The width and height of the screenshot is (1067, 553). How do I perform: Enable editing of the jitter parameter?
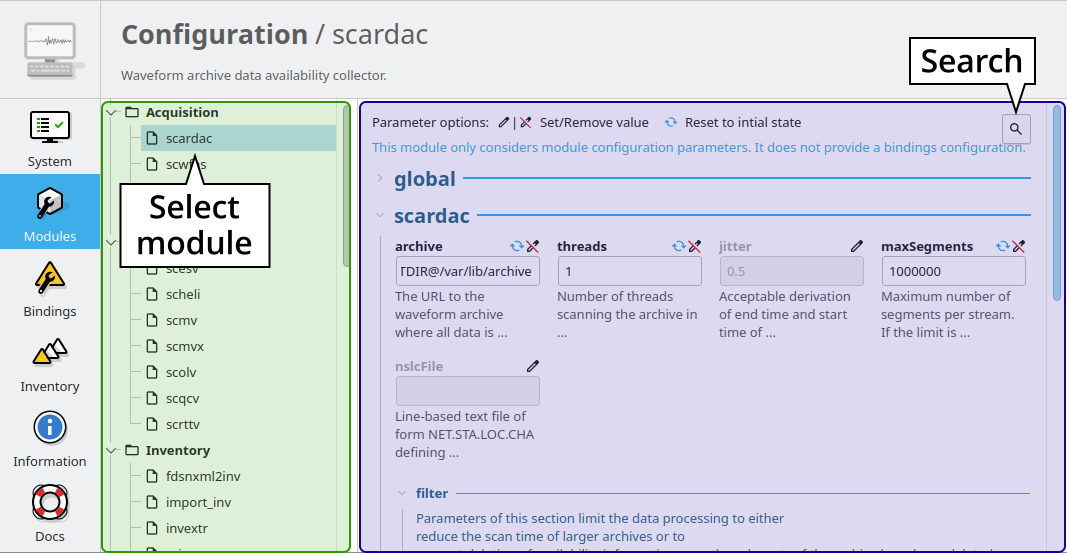click(x=856, y=246)
